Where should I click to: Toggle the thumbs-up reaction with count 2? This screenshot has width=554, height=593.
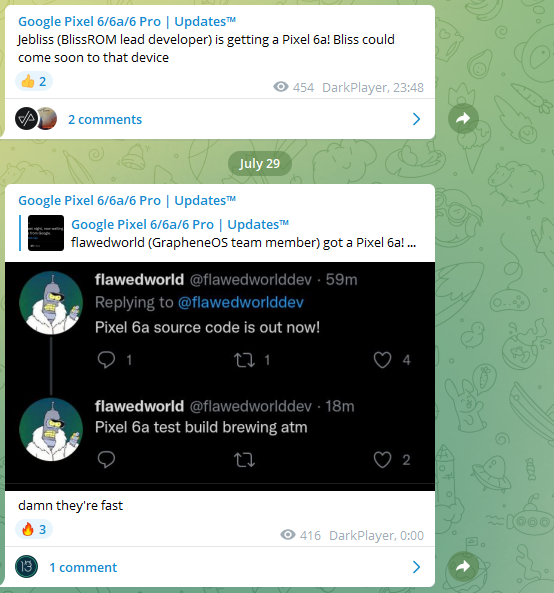tap(34, 81)
